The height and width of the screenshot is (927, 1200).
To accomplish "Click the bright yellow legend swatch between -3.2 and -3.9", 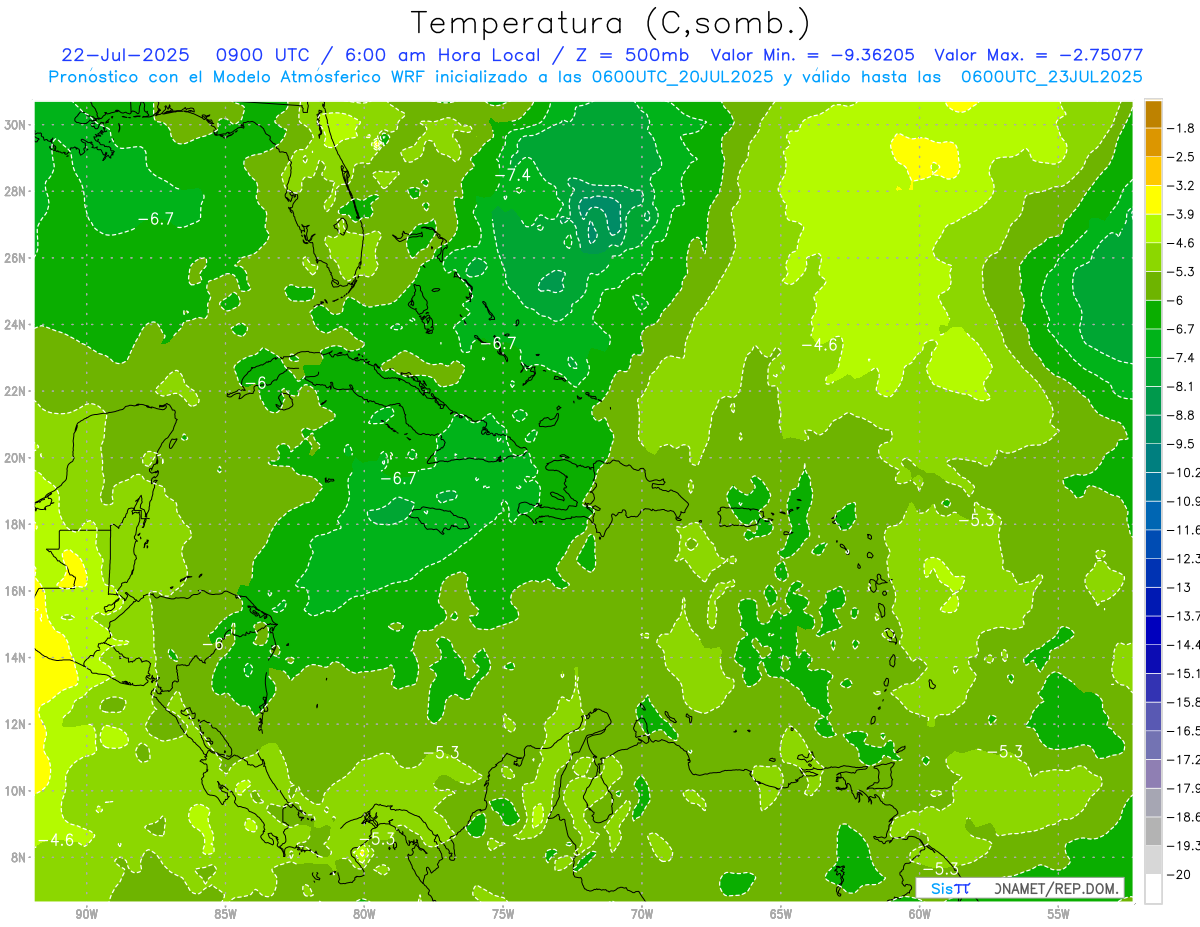I will 1153,200.
